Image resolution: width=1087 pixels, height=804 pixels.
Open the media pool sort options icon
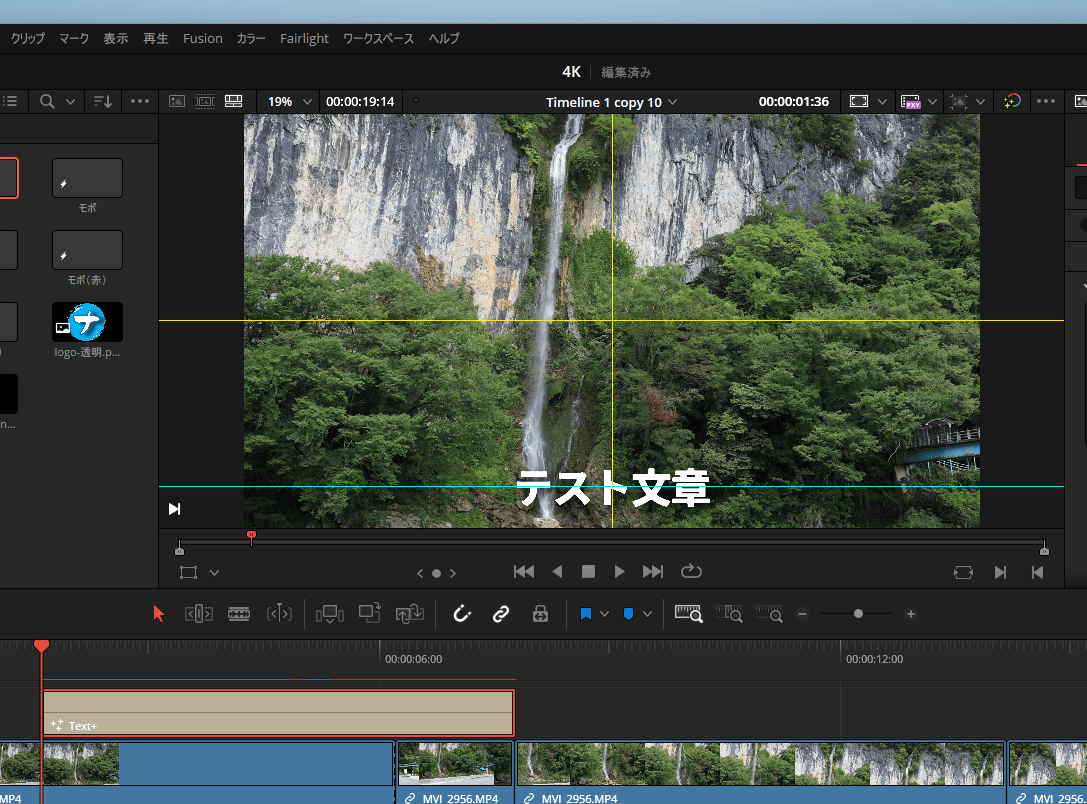point(103,101)
